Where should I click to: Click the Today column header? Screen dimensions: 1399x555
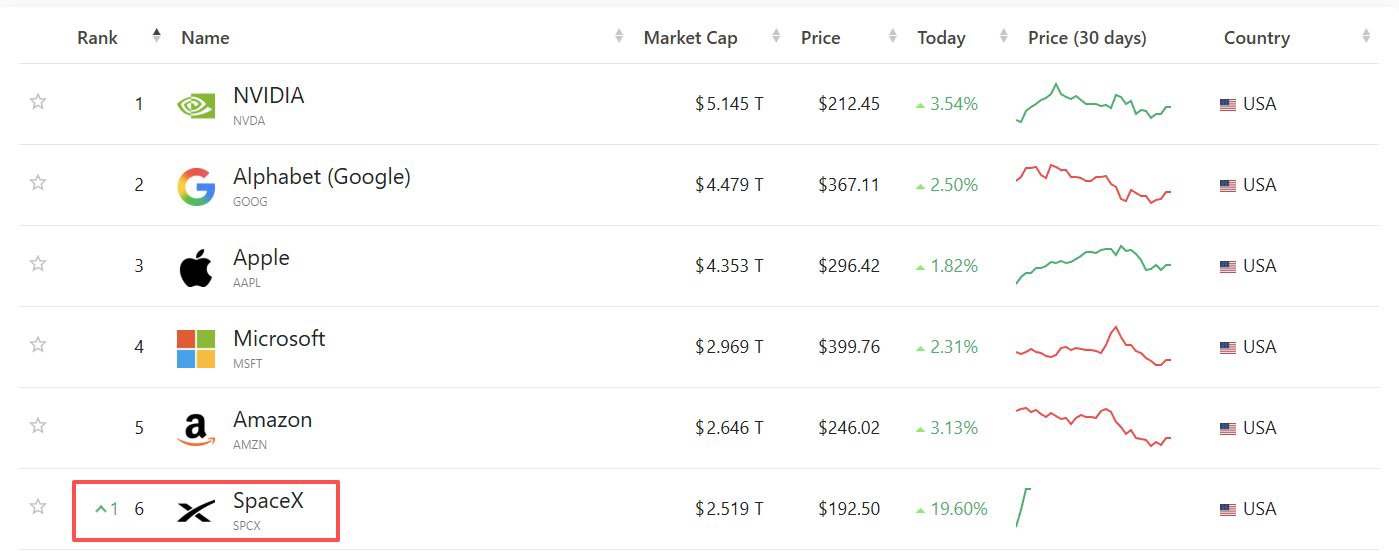941,38
